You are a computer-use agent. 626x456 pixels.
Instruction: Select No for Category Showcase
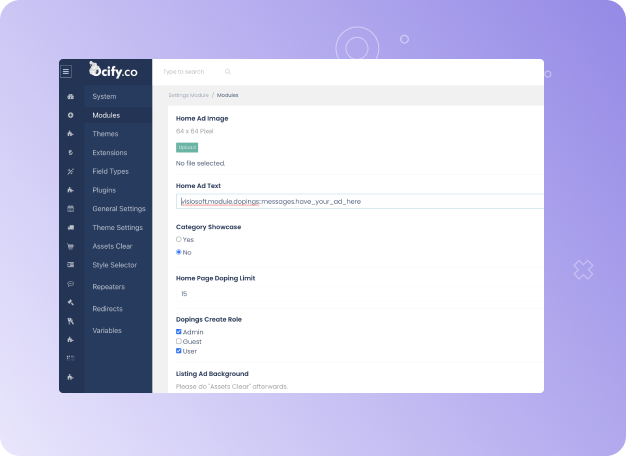179,252
